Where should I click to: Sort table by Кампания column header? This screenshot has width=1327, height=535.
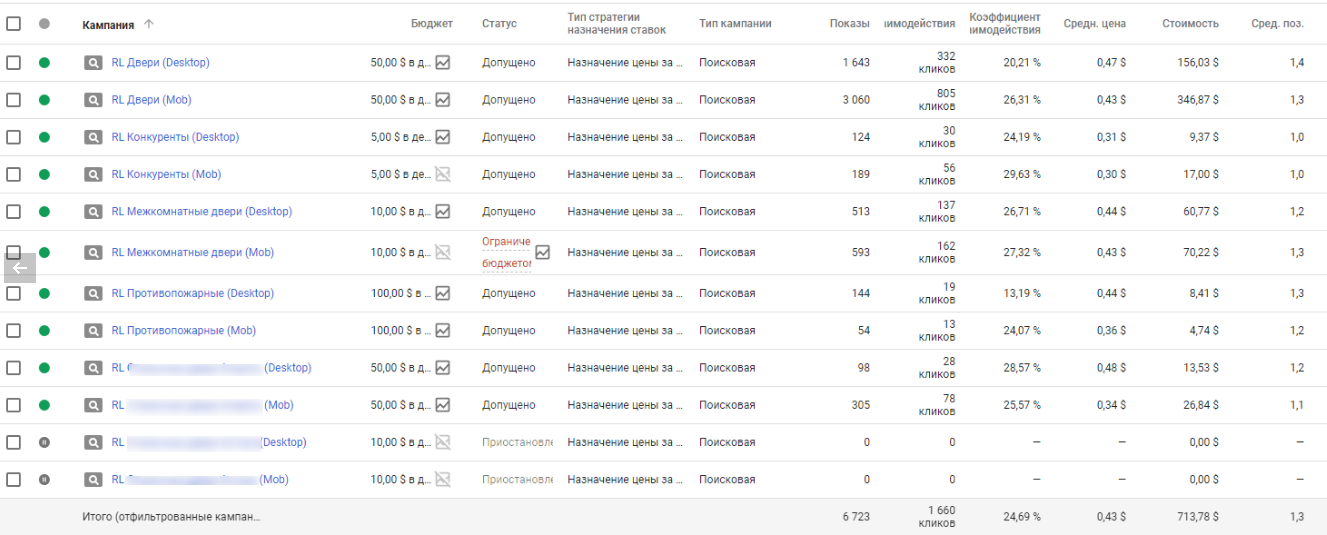108,24
